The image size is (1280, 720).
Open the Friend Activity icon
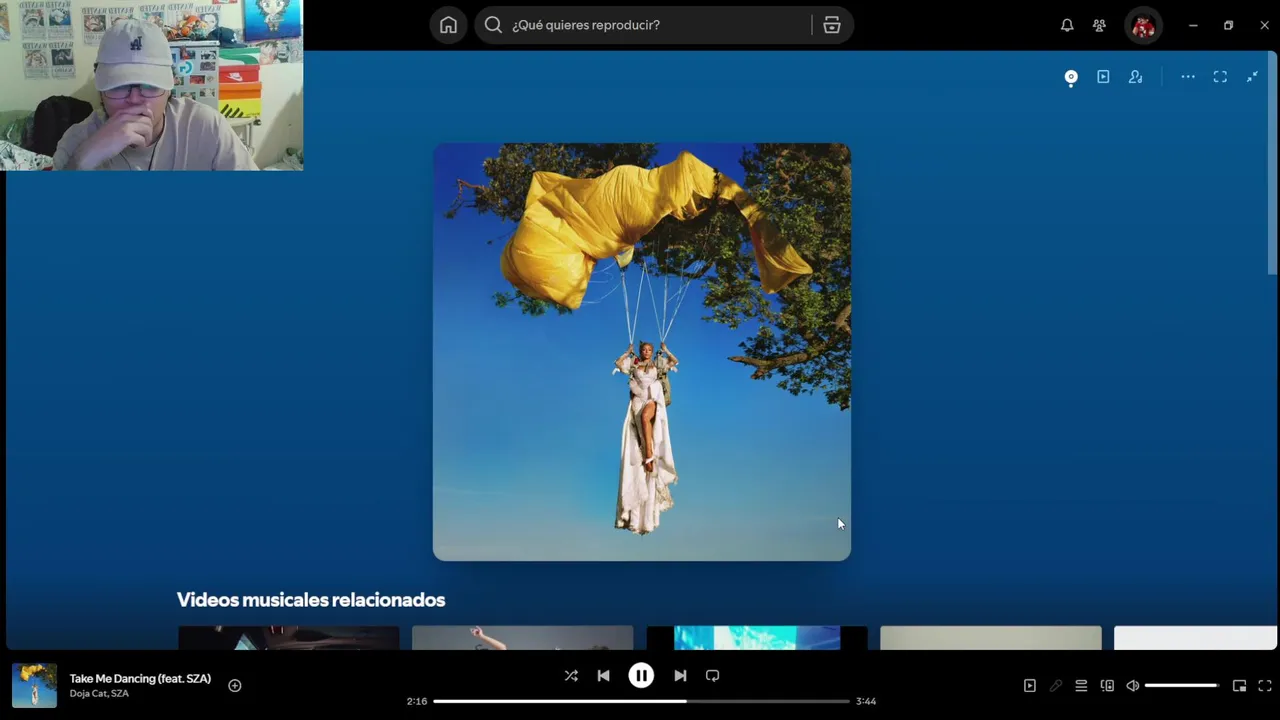(x=1099, y=25)
